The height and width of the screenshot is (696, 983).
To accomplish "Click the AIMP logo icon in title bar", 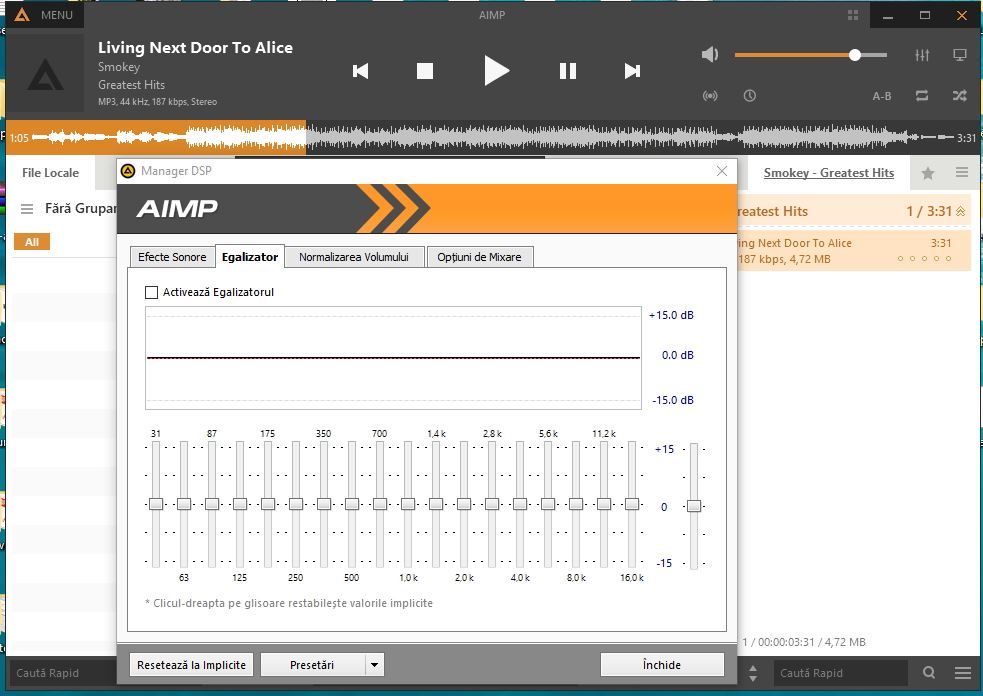I will coord(22,15).
